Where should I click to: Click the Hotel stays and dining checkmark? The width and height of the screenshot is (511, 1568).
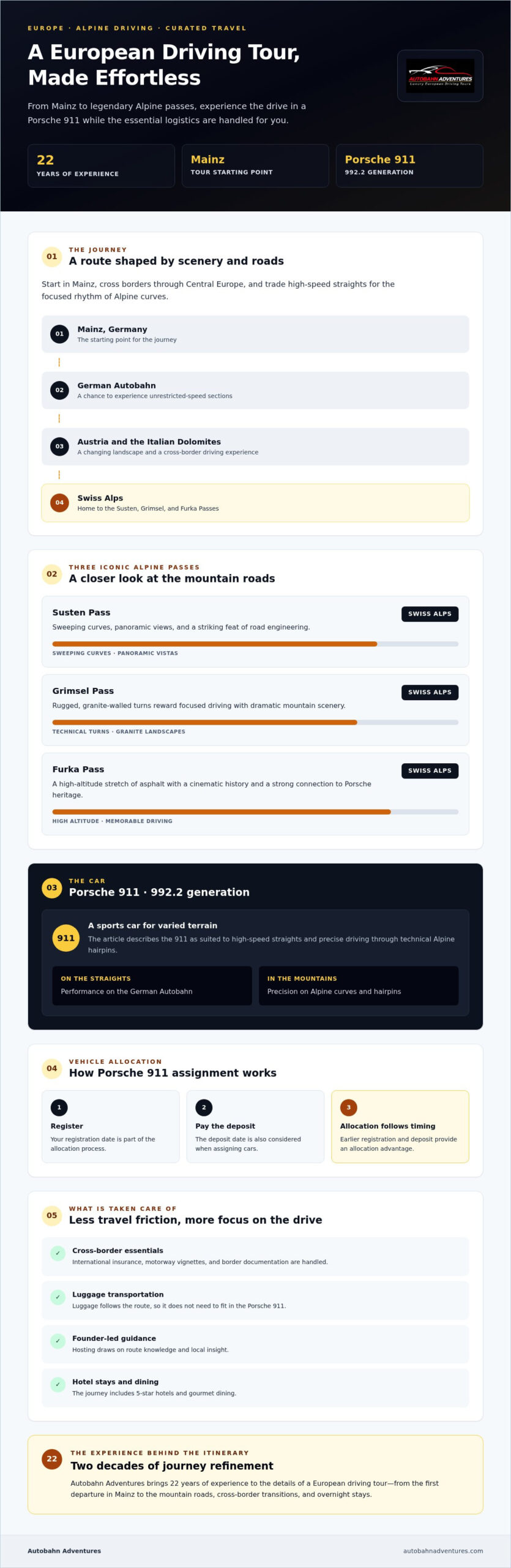click(58, 1384)
